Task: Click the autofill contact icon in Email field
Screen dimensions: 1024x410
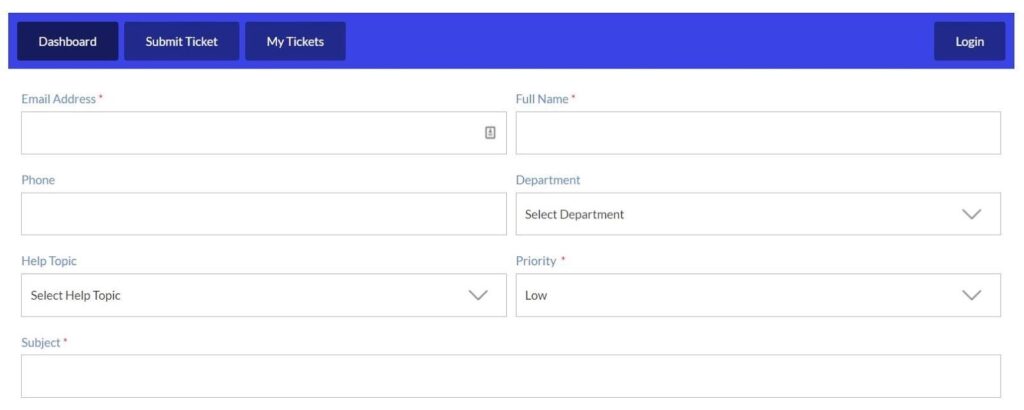Action: tap(490, 133)
